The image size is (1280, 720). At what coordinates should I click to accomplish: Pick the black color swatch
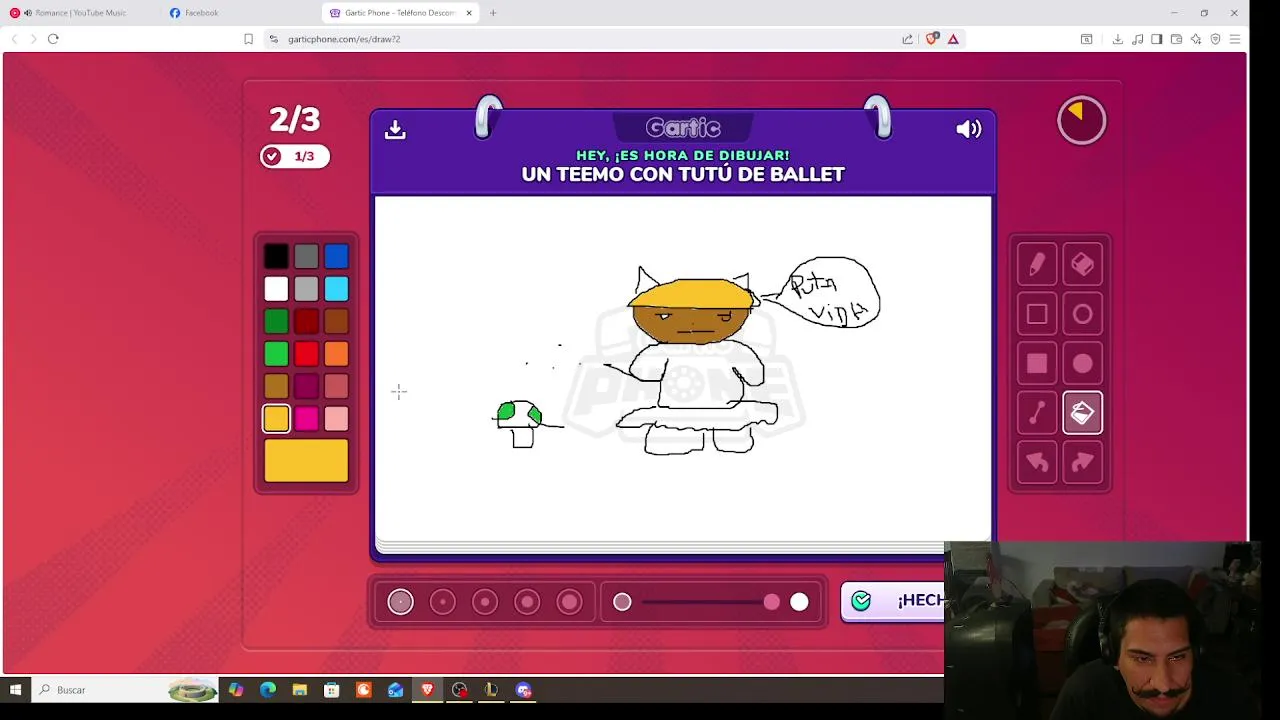[x=276, y=257]
